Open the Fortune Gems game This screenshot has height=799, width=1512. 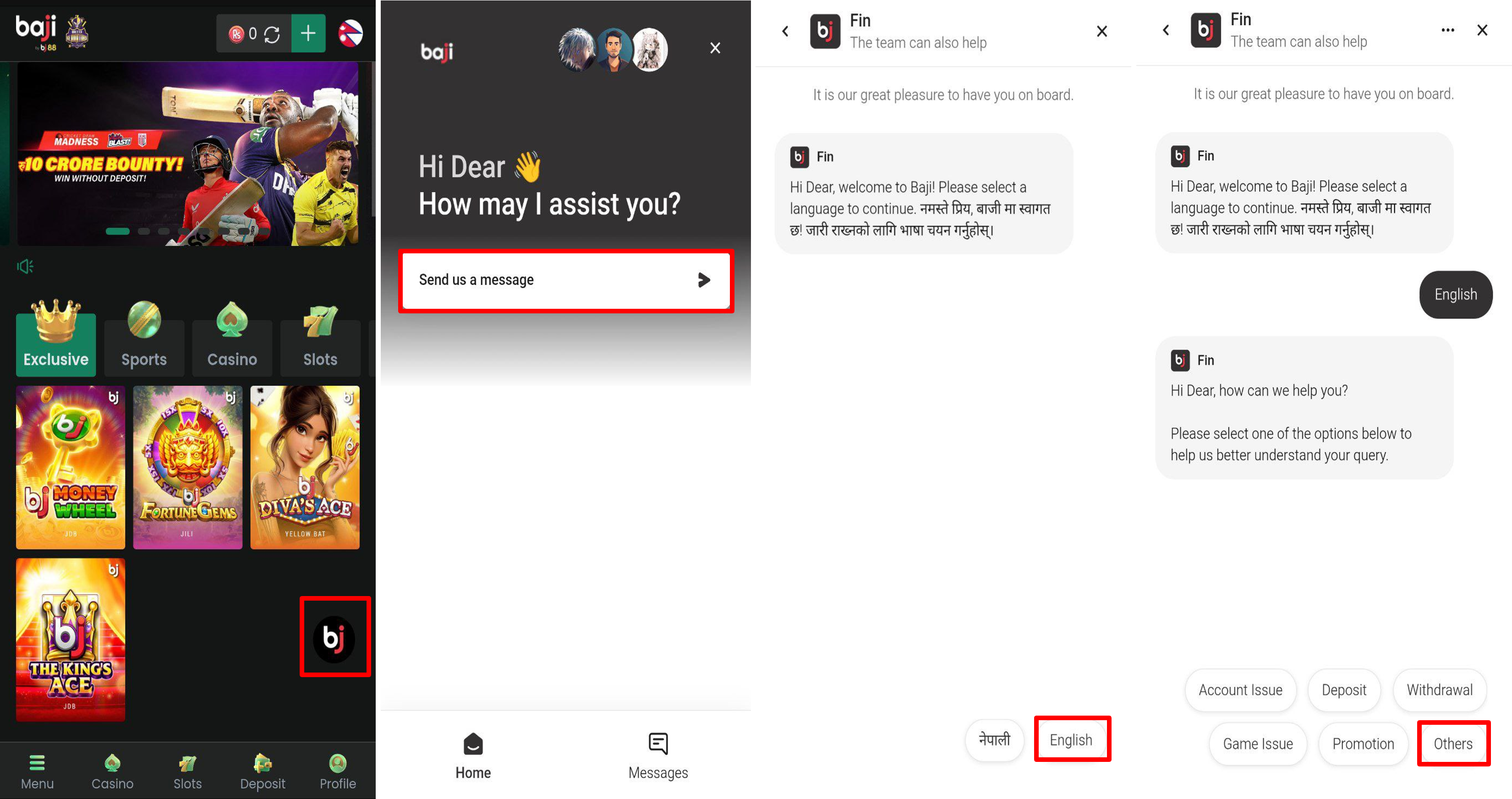[x=188, y=467]
